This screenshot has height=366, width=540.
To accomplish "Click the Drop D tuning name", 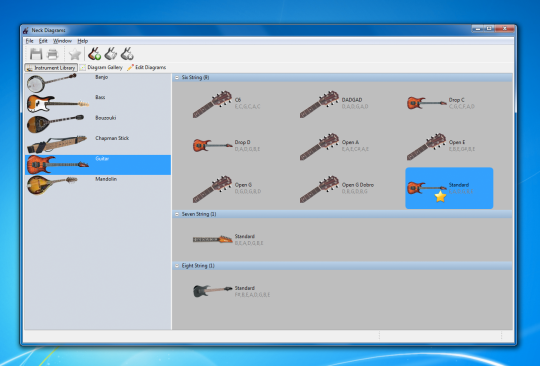I will [x=242, y=142].
